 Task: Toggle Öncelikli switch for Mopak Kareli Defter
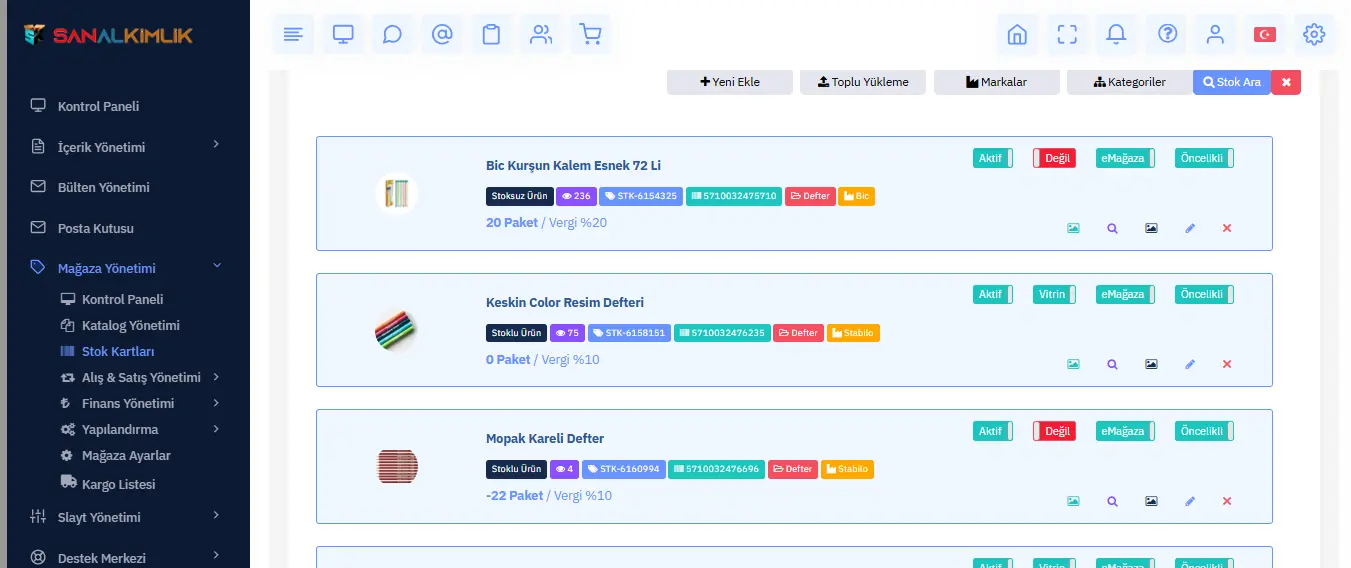1204,431
